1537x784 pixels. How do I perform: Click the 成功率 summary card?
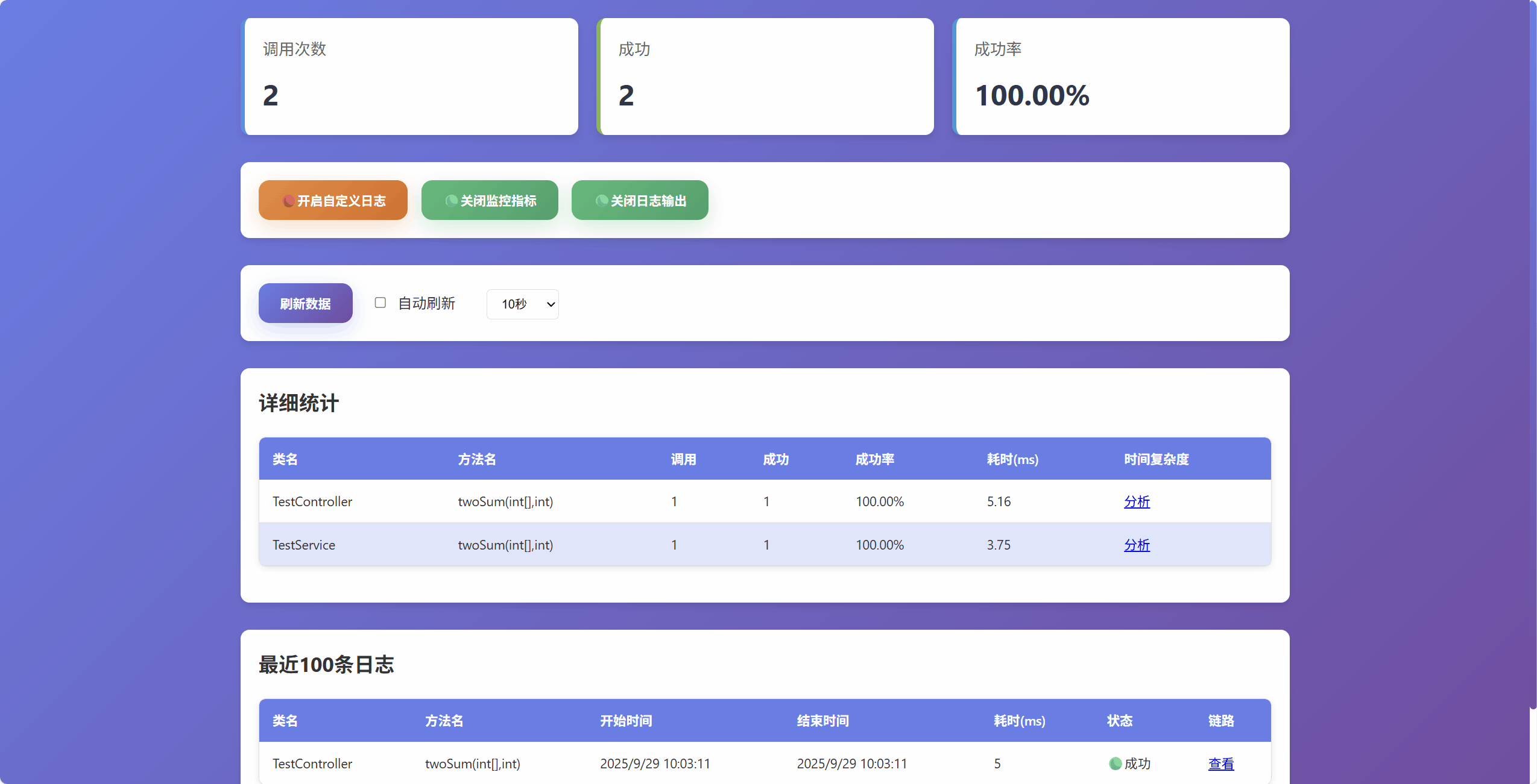click(x=1122, y=77)
